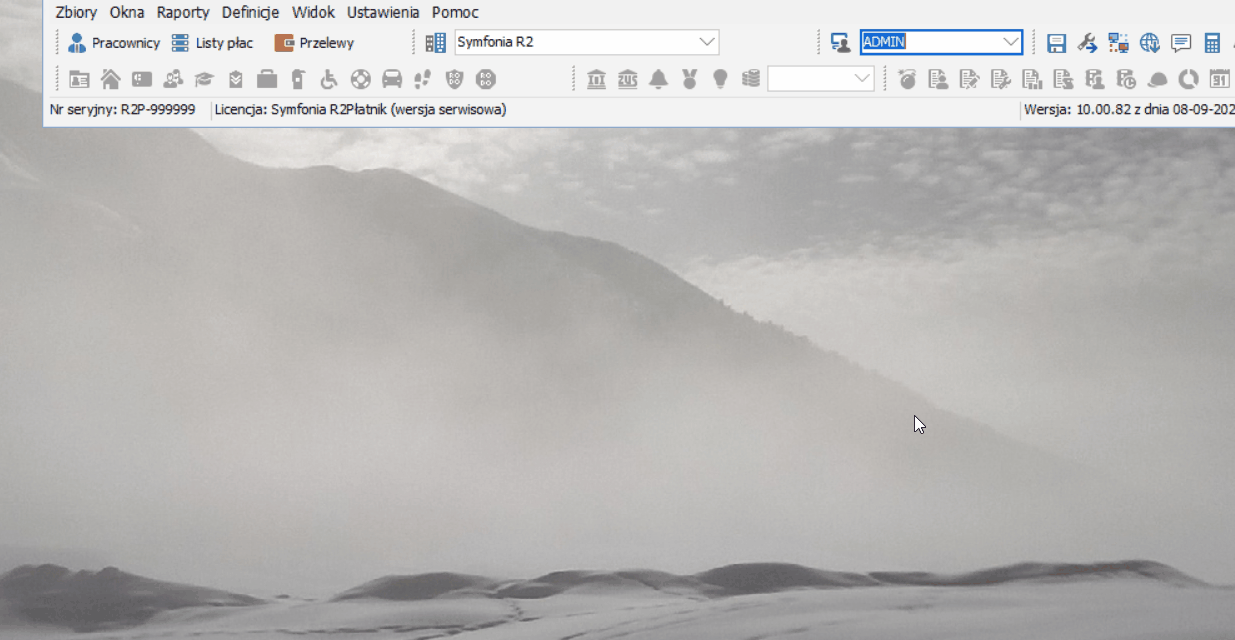
Task: Click the document with calculator icon
Action: point(1095,79)
